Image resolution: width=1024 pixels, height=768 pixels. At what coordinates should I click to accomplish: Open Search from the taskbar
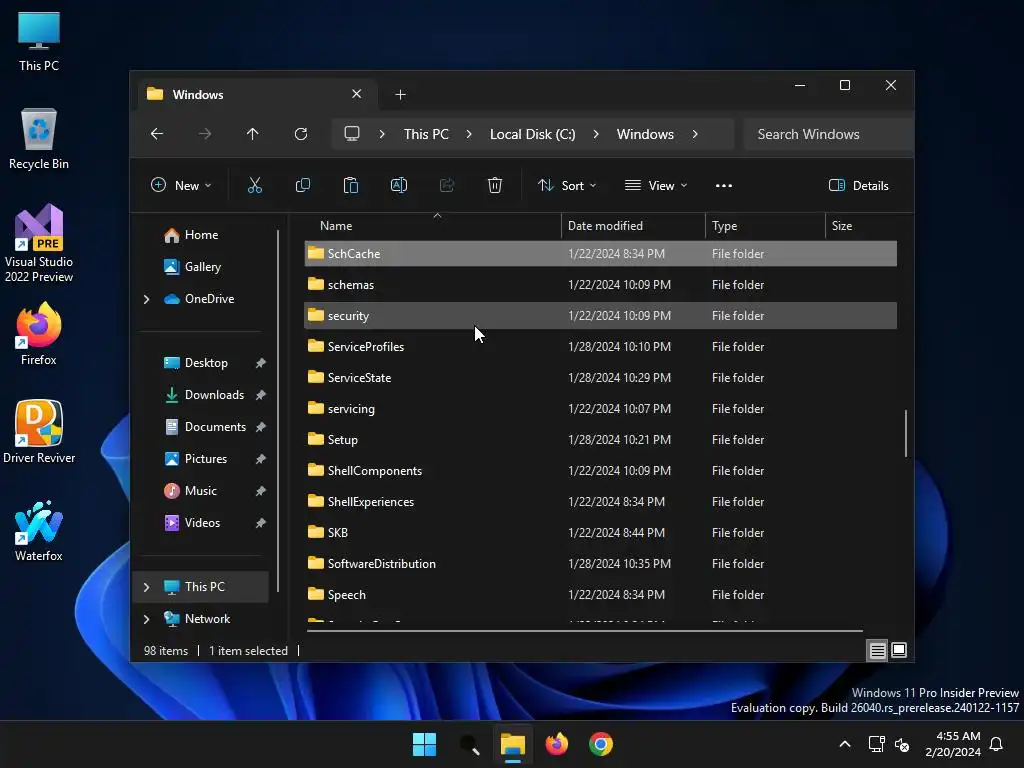click(469, 744)
